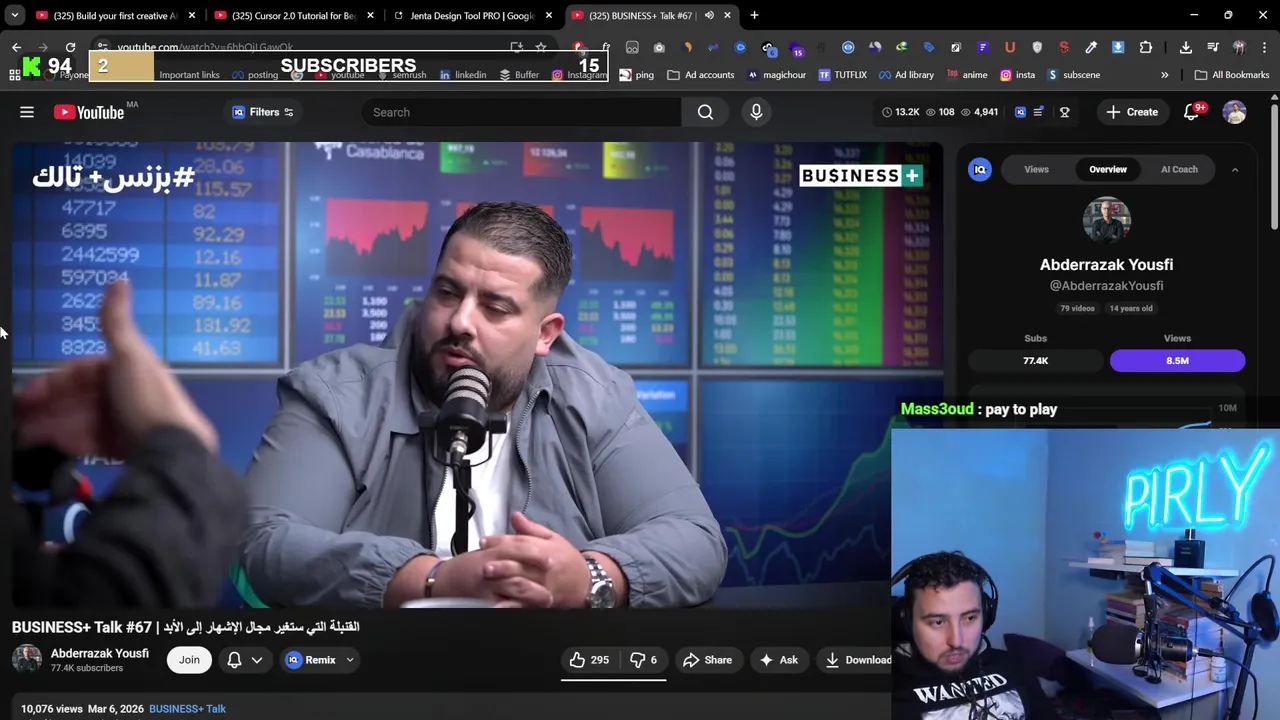The width and height of the screenshot is (1280, 720).
Task: Open the browser three-dot menu
Action: (1264, 47)
